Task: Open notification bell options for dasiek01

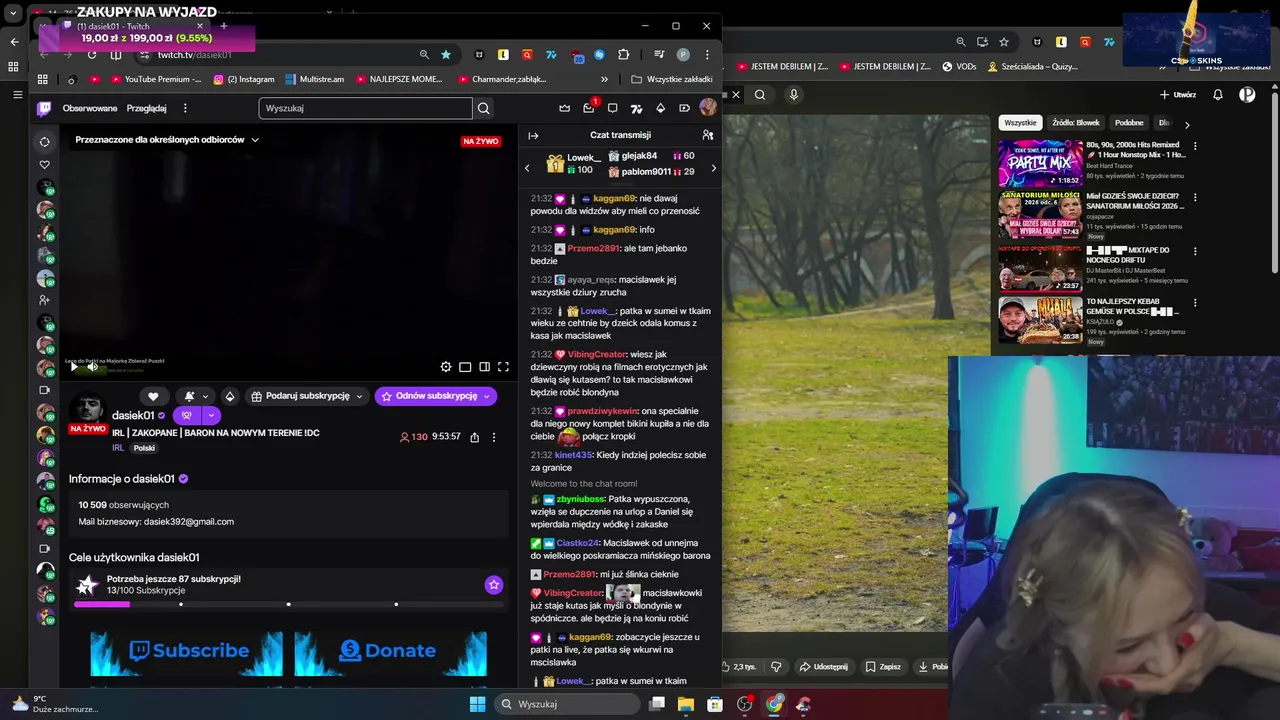Action: pos(195,396)
